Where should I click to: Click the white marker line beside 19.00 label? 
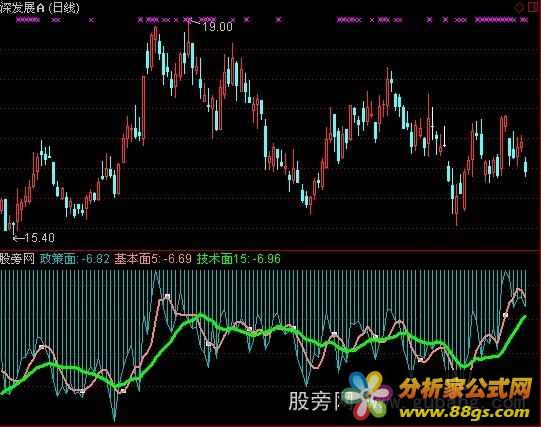click(x=195, y=23)
